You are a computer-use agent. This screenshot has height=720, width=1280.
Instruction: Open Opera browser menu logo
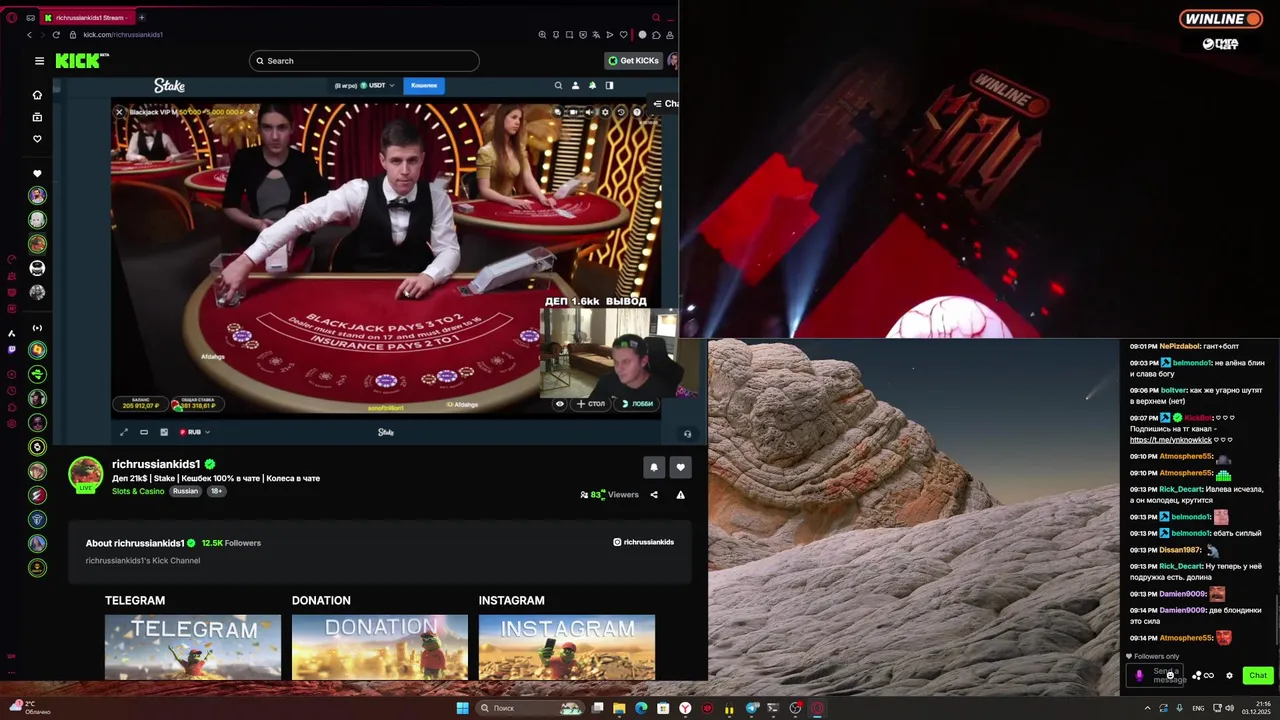(11, 17)
